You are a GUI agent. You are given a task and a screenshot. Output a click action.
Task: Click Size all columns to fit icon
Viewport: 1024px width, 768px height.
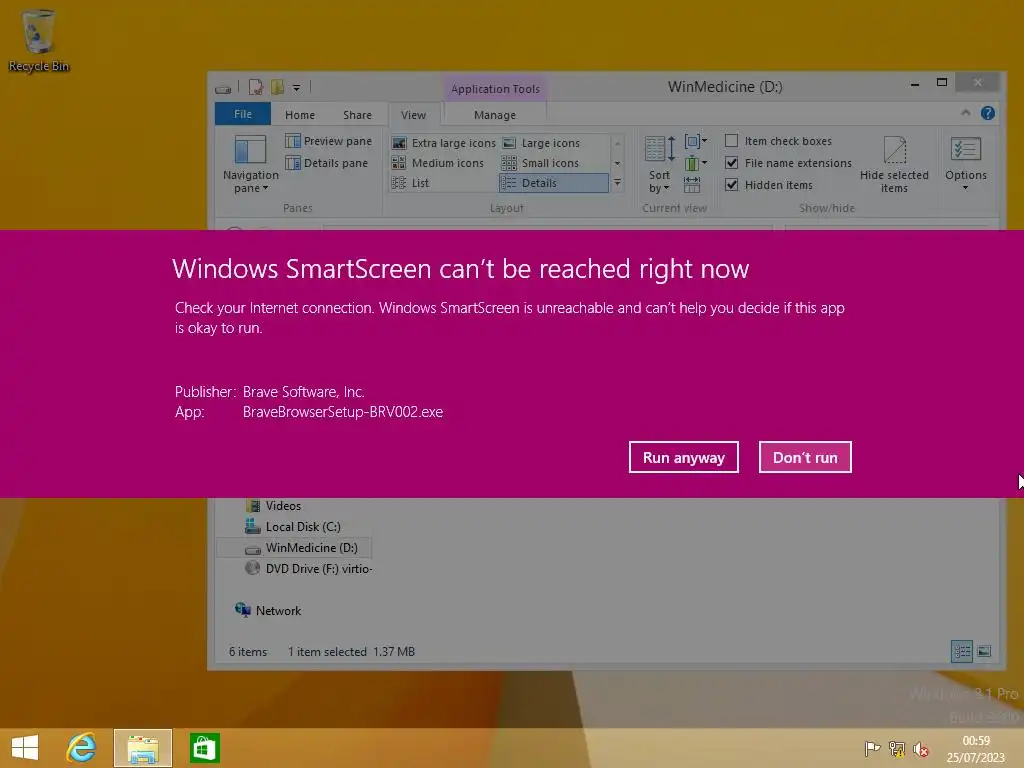[x=692, y=185]
